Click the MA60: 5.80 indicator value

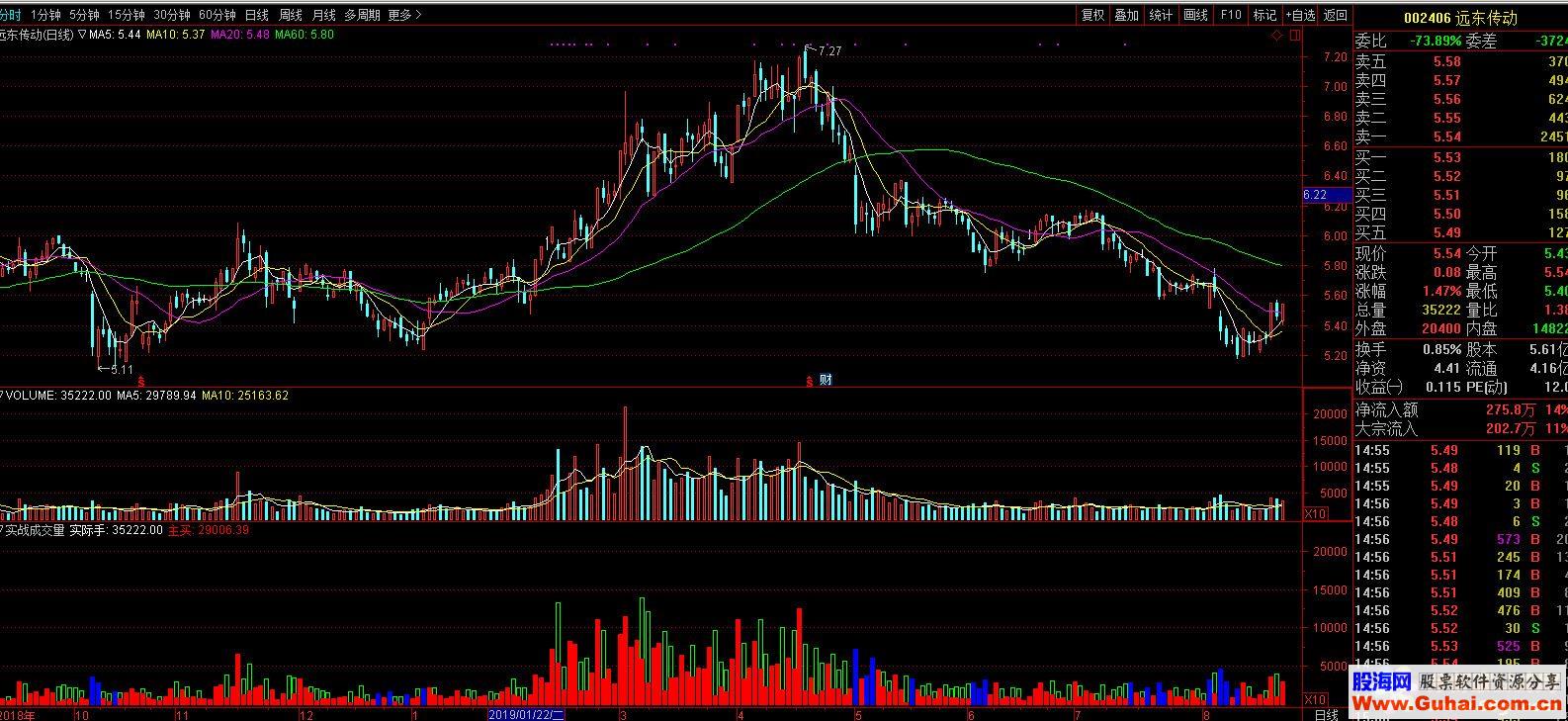[x=305, y=35]
